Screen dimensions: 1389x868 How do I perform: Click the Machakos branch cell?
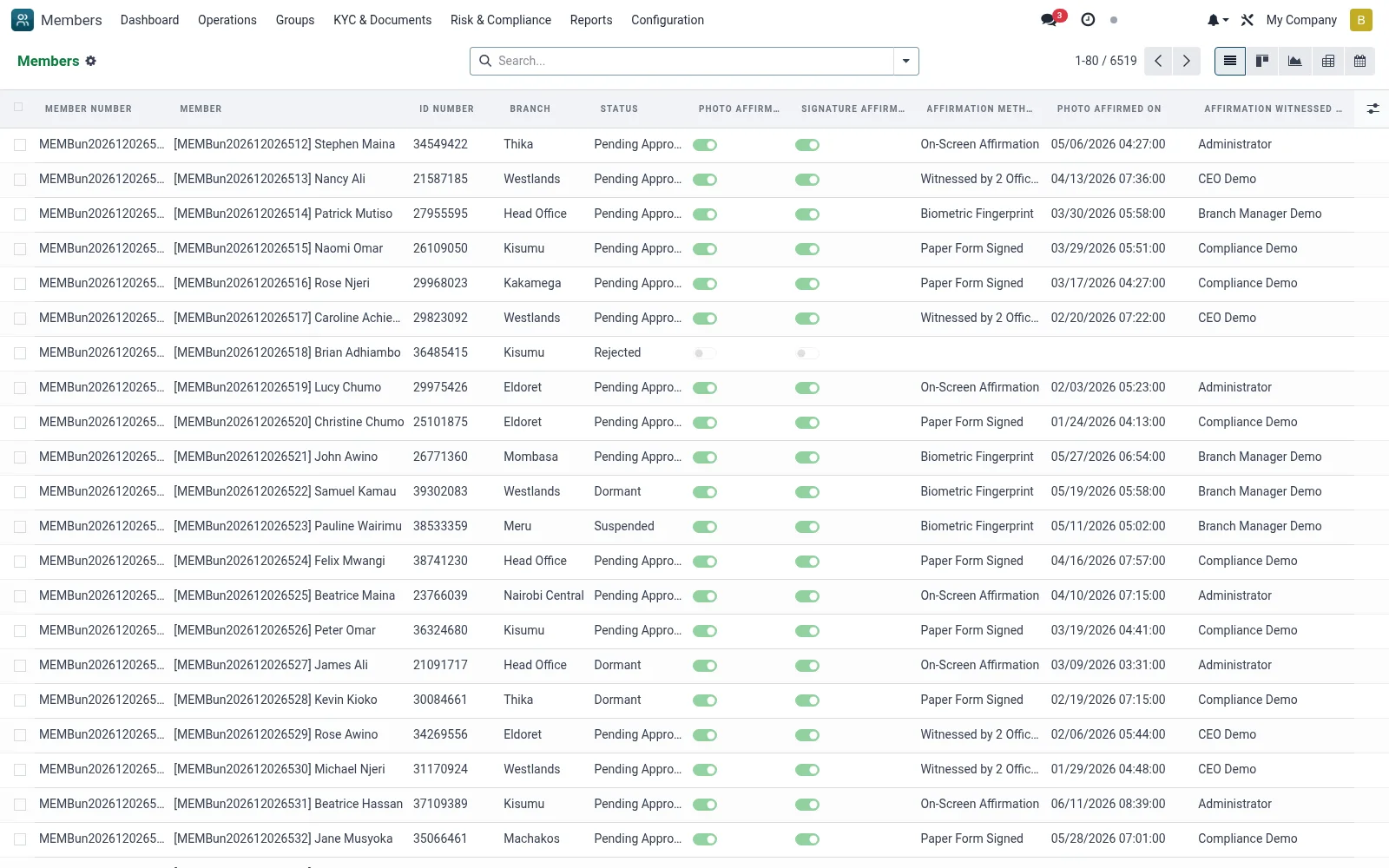532,838
